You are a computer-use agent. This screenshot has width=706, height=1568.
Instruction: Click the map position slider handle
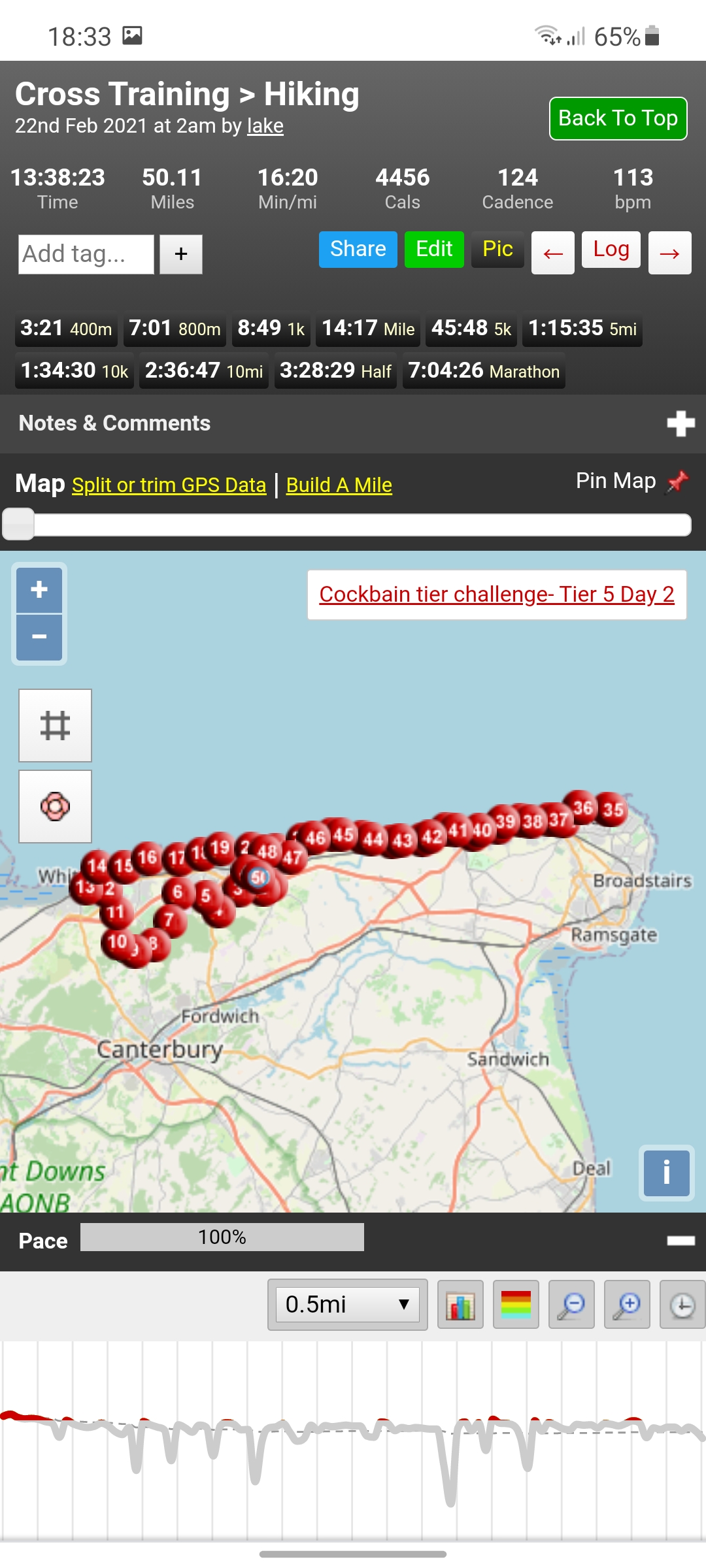[18, 524]
